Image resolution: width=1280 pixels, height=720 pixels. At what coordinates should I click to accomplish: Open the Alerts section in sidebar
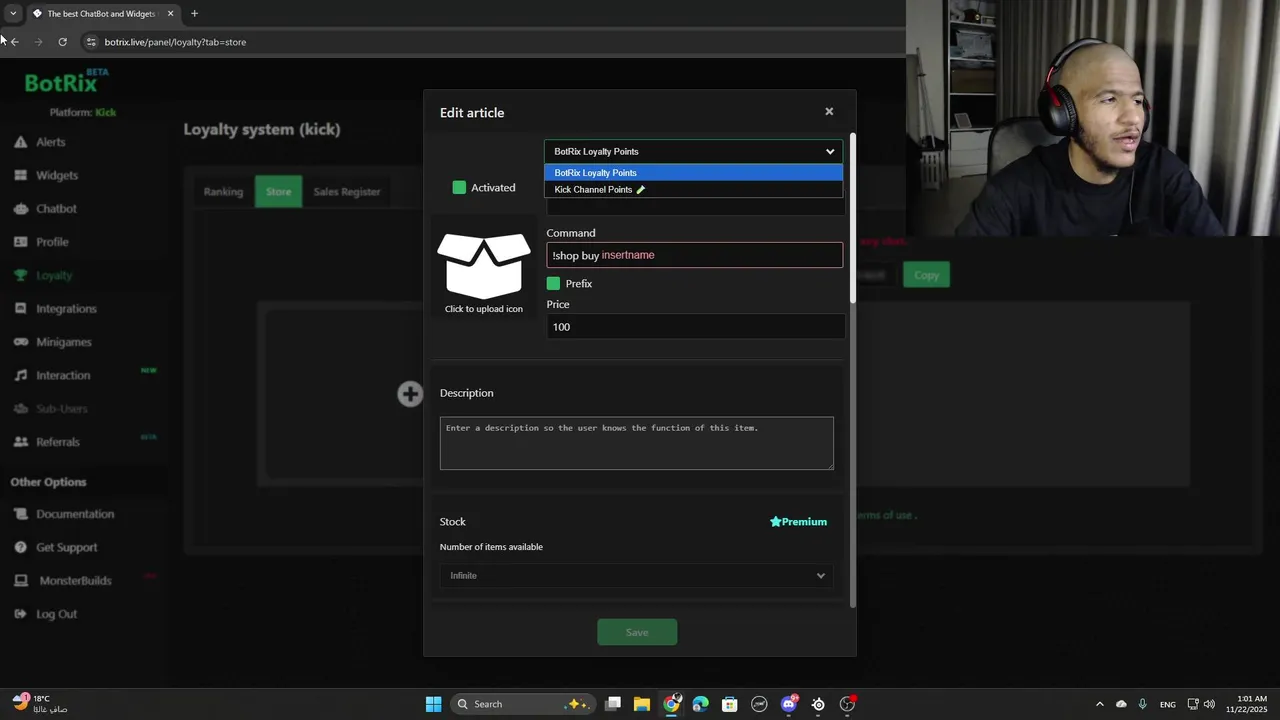(50, 142)
